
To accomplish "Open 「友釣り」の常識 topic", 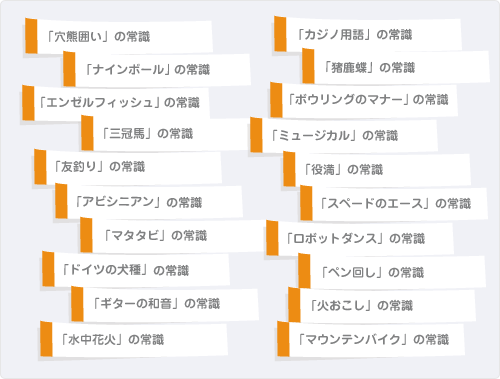I will (128, 167).
